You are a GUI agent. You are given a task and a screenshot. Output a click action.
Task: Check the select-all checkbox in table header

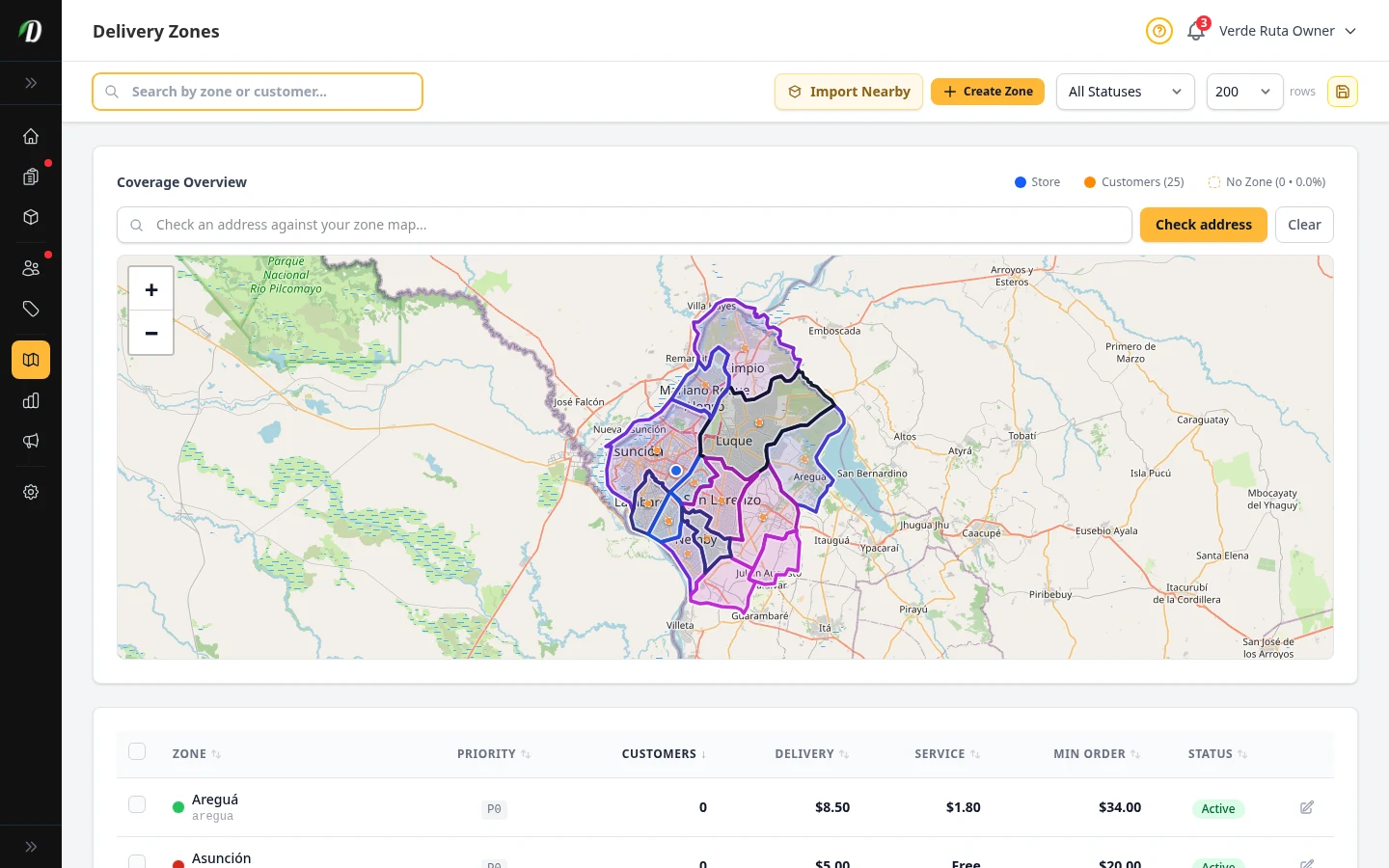click(137, 751)
